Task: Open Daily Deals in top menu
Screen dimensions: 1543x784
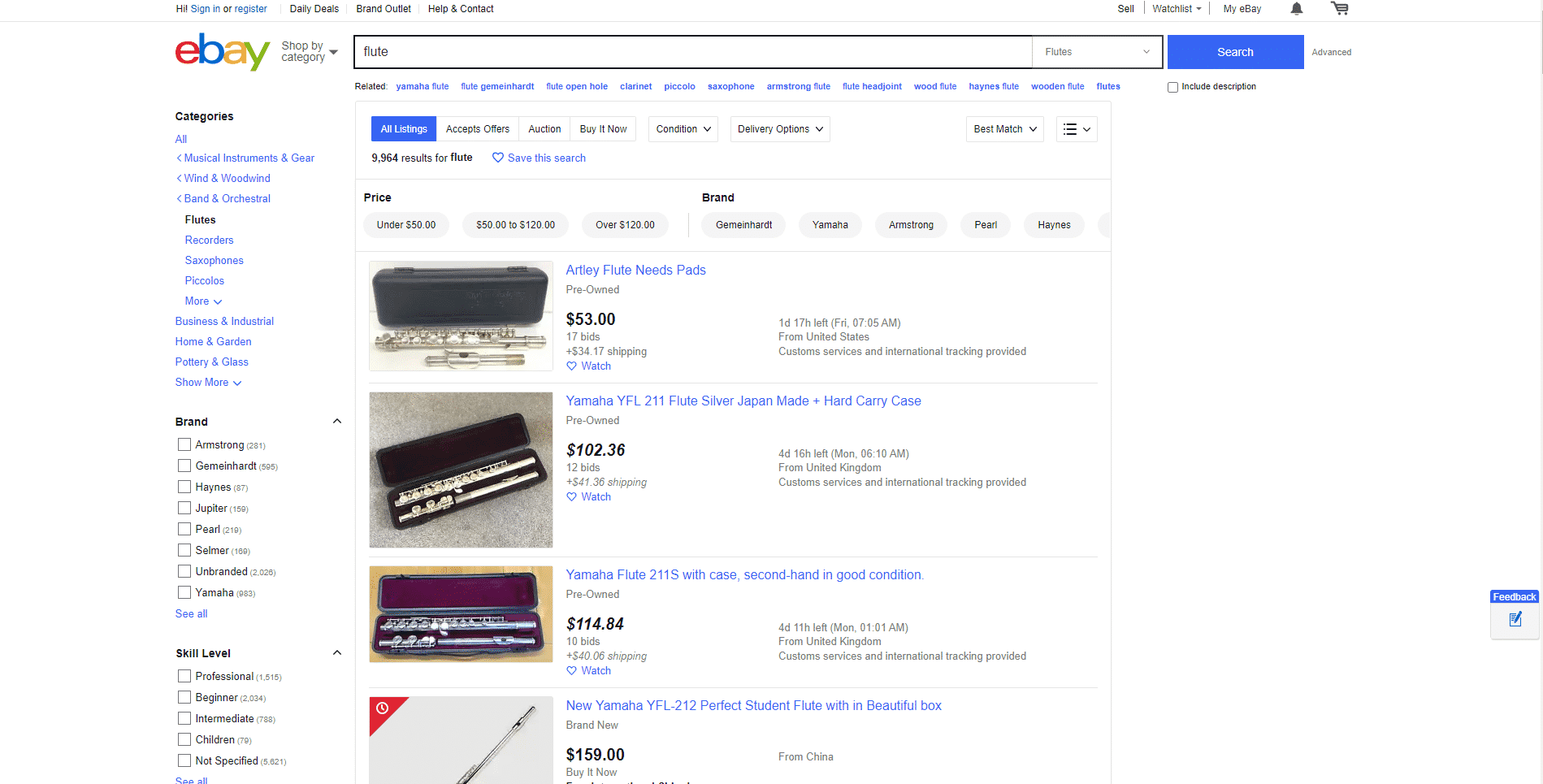Action: tap(314, 9)
